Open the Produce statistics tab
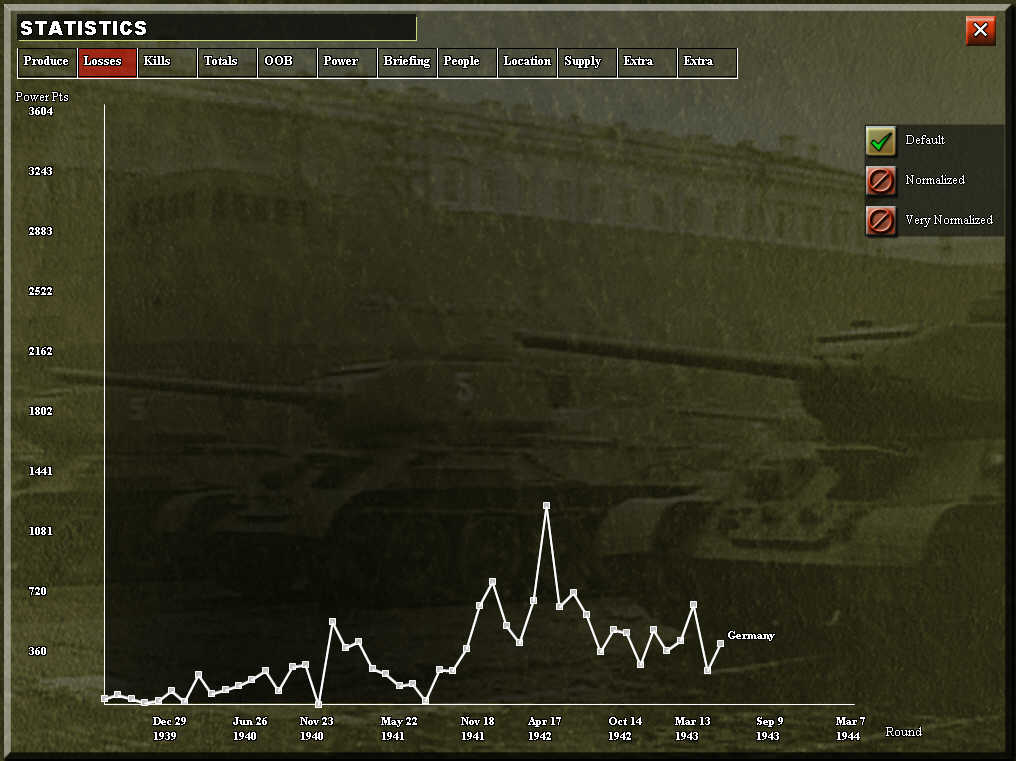This screenshot has height=761, width=1016. pyautogui.click(x=47, y=62)
